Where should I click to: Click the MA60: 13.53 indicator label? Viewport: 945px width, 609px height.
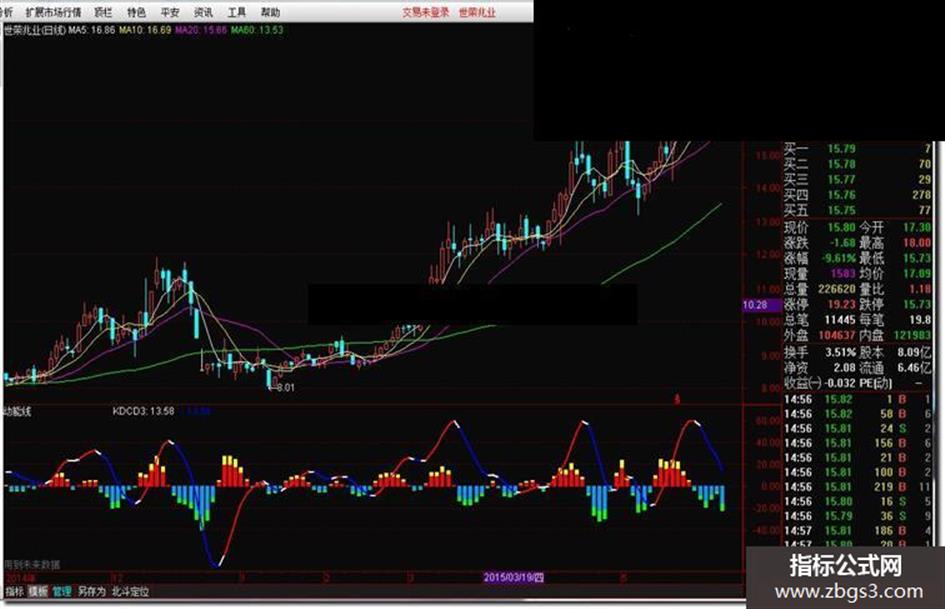[x=257, y=30]
